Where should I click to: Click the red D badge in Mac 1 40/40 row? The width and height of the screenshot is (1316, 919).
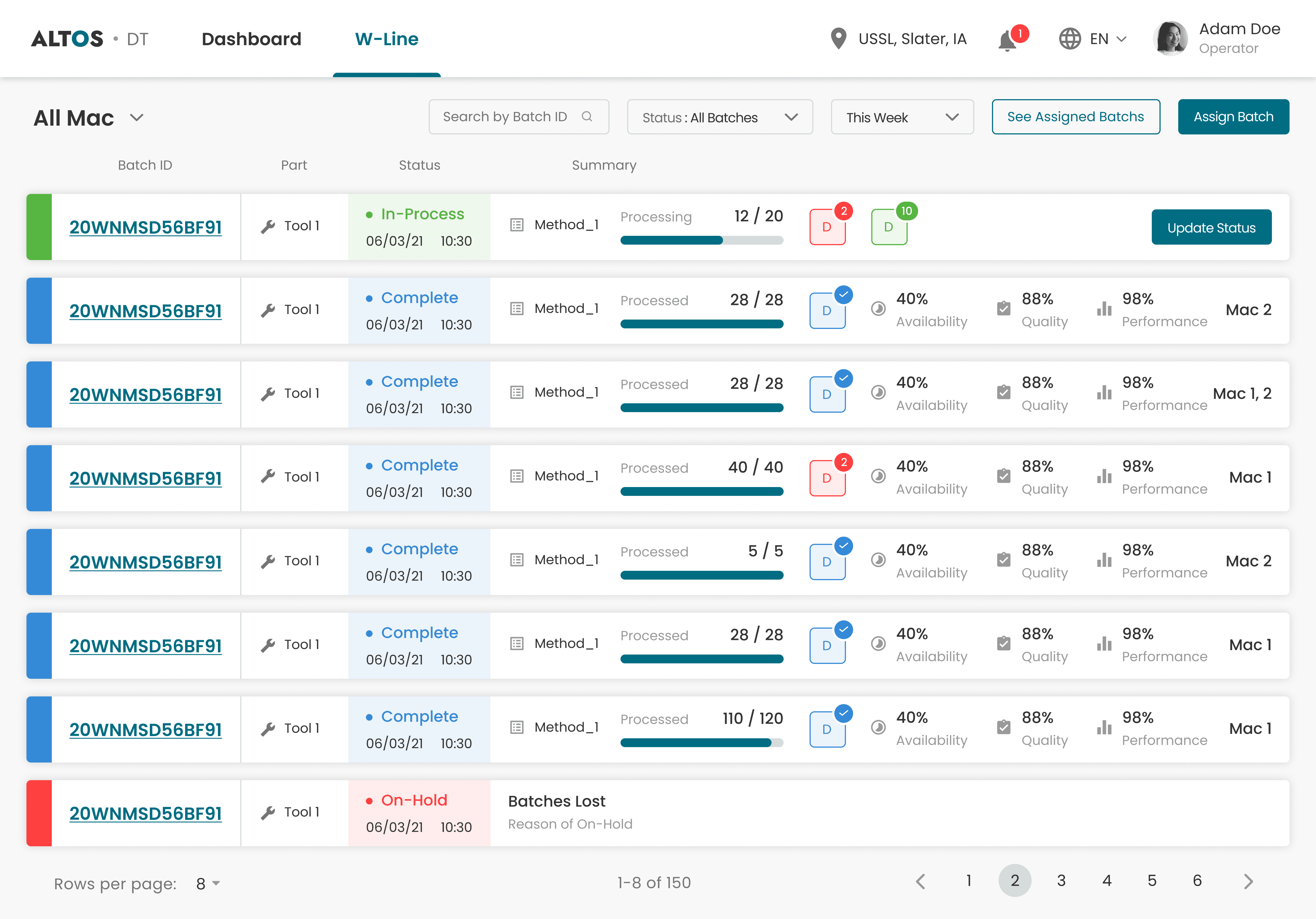click(827, 479)
